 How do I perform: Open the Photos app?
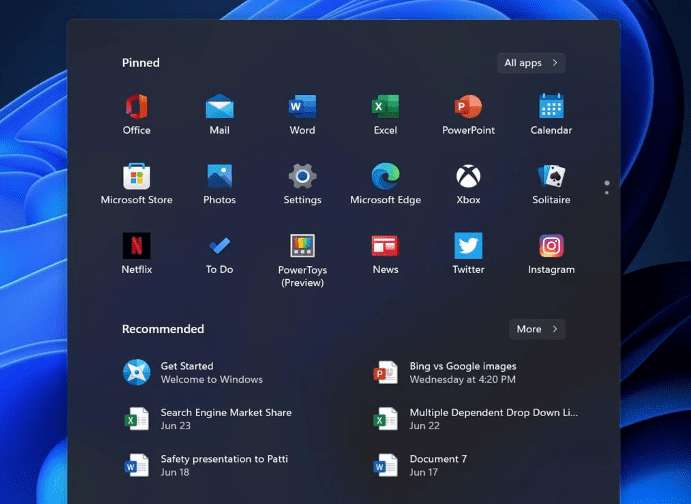tap(219, 183)
